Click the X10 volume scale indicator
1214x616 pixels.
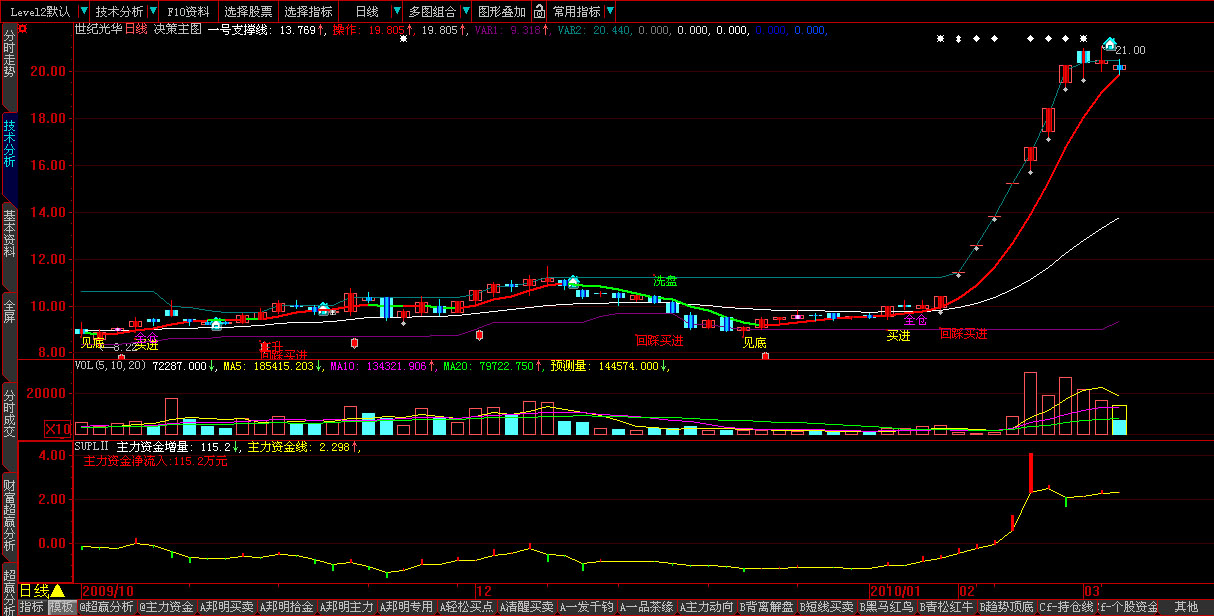click(58, 428)
